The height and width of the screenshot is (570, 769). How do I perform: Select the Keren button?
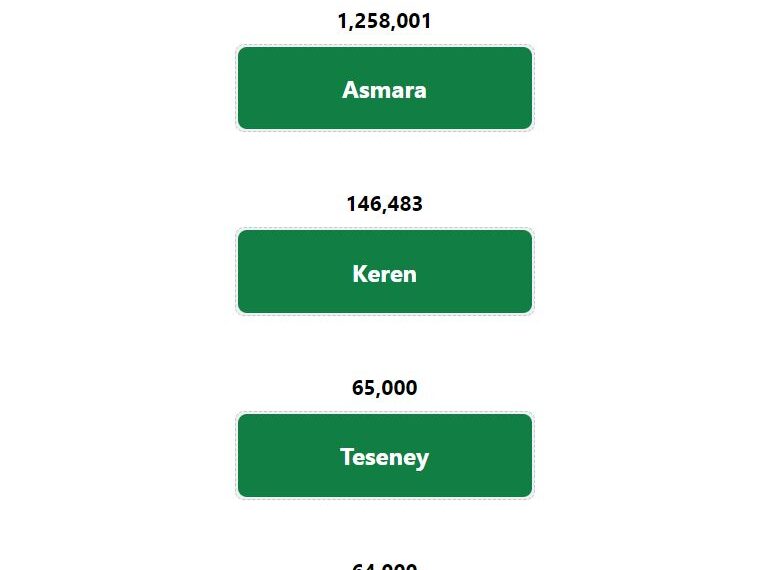[384, 271]
